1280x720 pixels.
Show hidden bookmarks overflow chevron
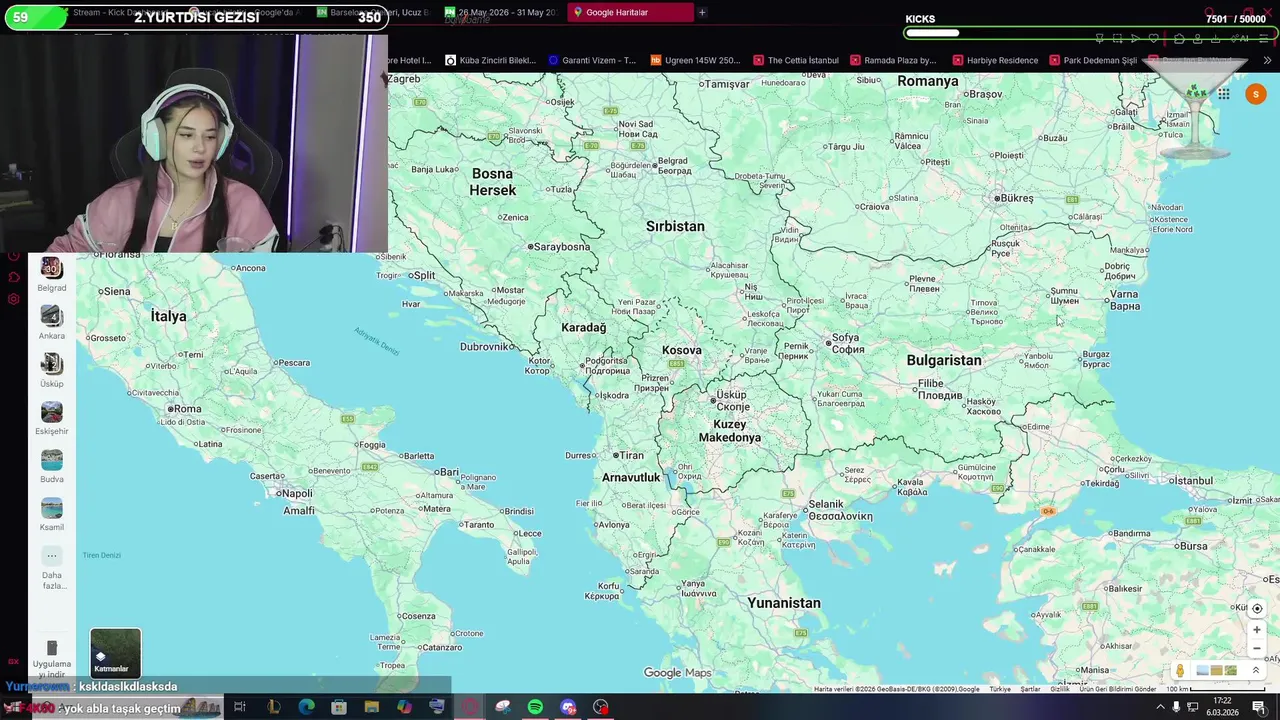click(x=1267, y=60)
